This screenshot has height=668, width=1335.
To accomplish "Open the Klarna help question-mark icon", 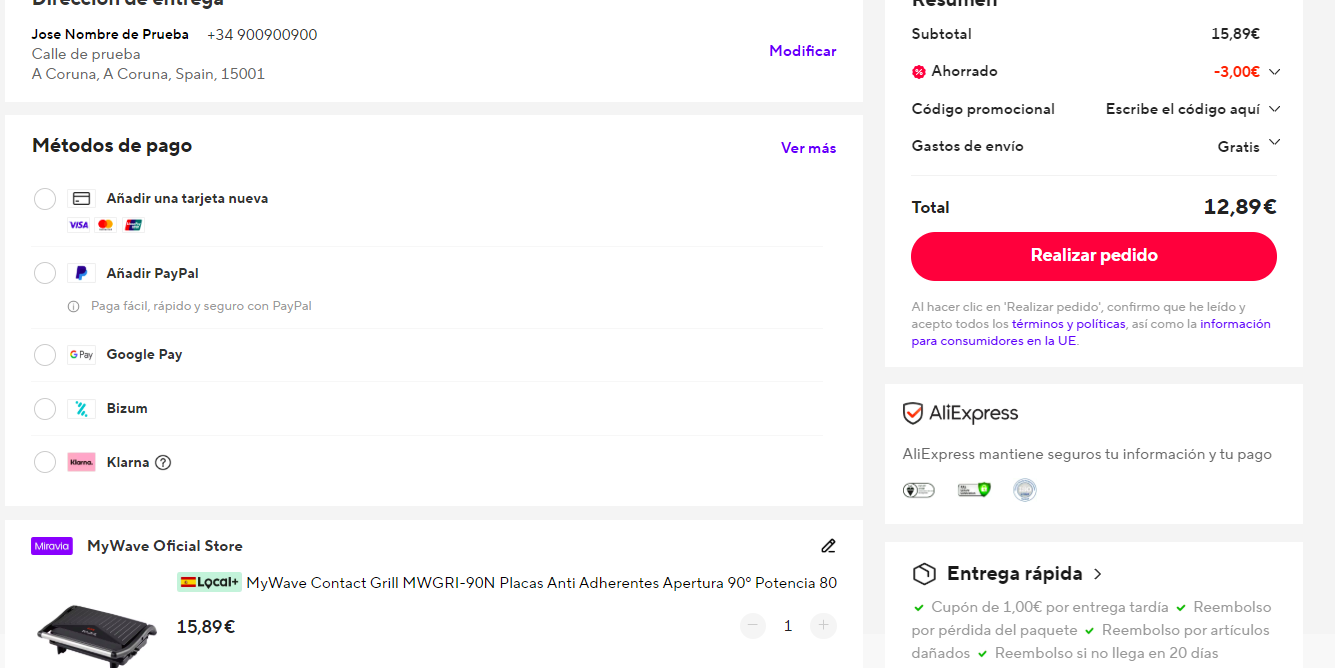I will pyautogui.click(x=163, y=462).
